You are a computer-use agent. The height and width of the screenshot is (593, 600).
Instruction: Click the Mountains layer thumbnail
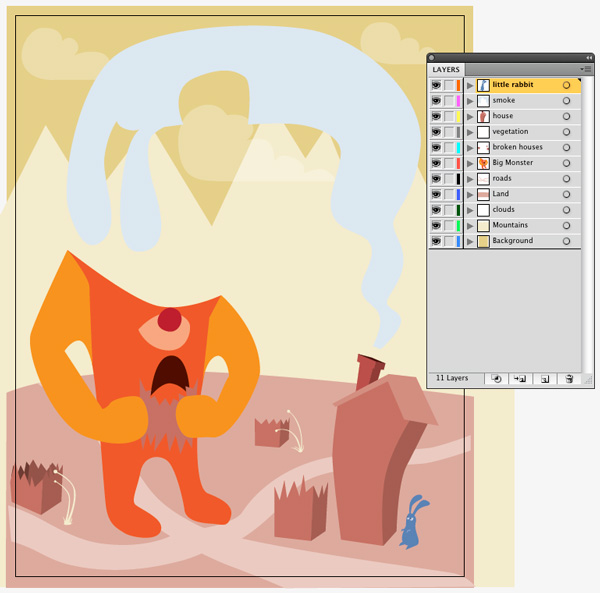tap(483, 226)
